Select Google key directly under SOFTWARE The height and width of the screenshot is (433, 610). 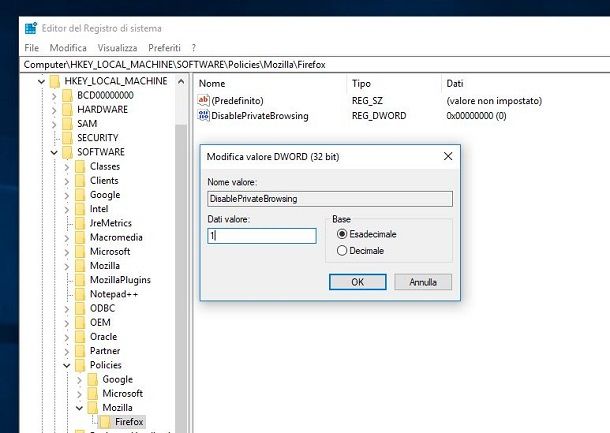click(x=105, y=195)
